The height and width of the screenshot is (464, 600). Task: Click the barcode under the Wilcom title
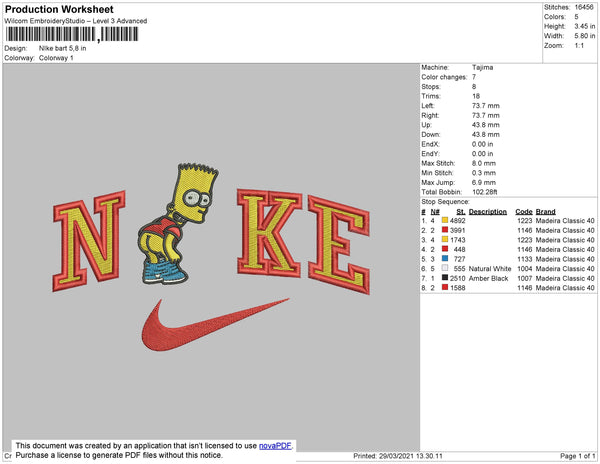(x=72, y=34)
